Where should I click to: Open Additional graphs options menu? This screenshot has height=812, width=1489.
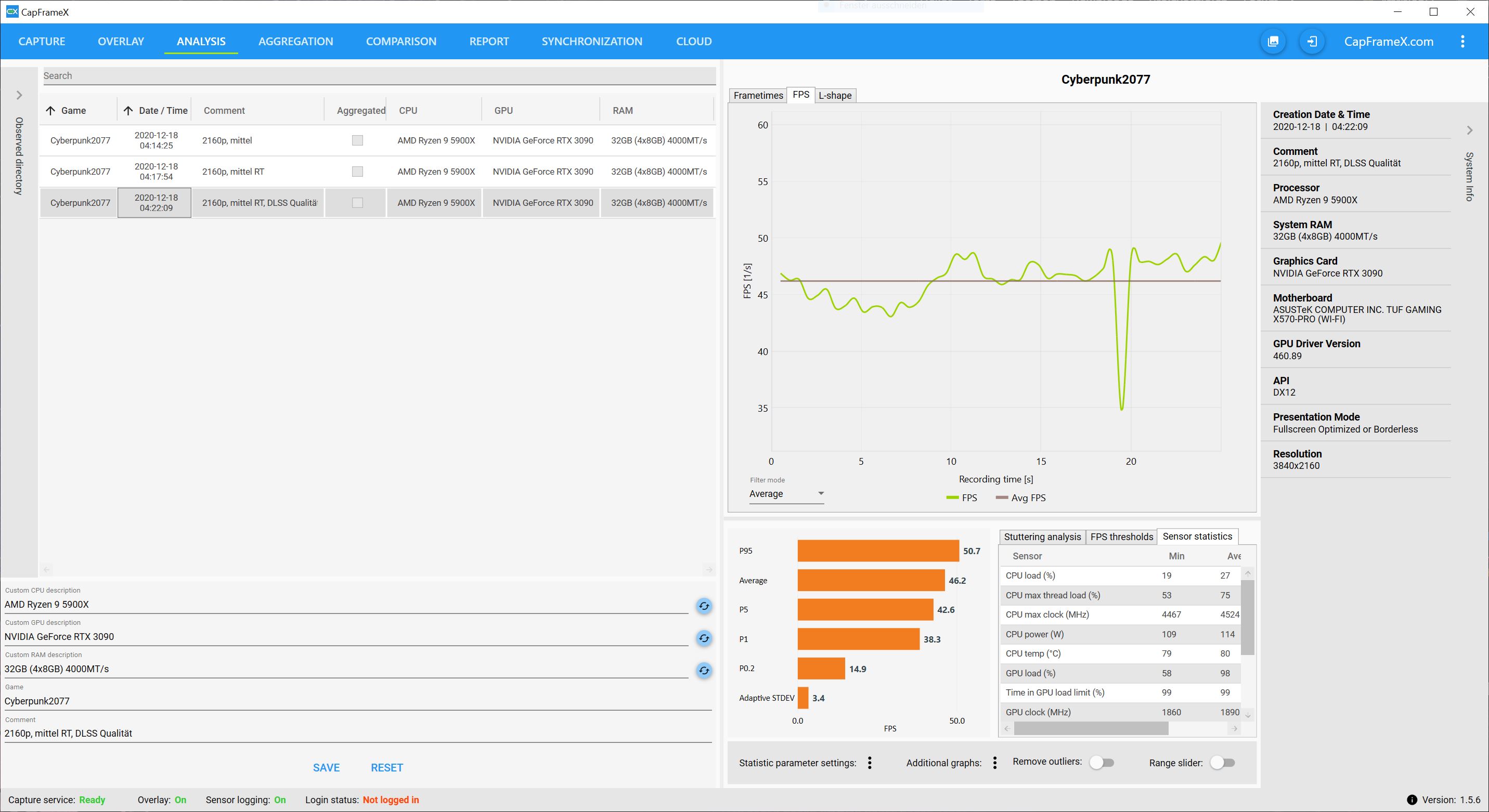pyautogui.click(x=995, y=763)
